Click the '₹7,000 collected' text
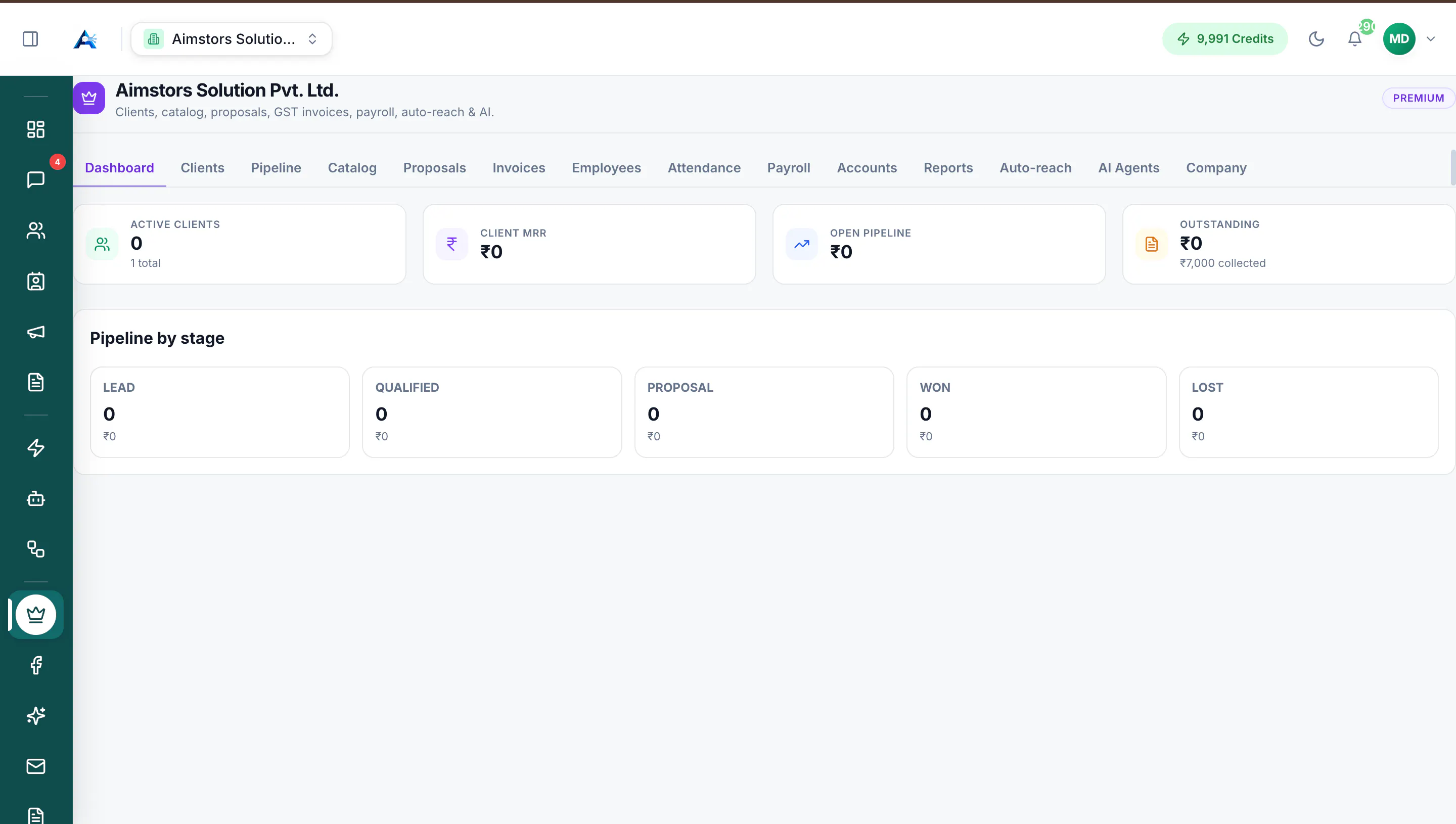The image size is (1456, 824). (x=1223, y=263)
